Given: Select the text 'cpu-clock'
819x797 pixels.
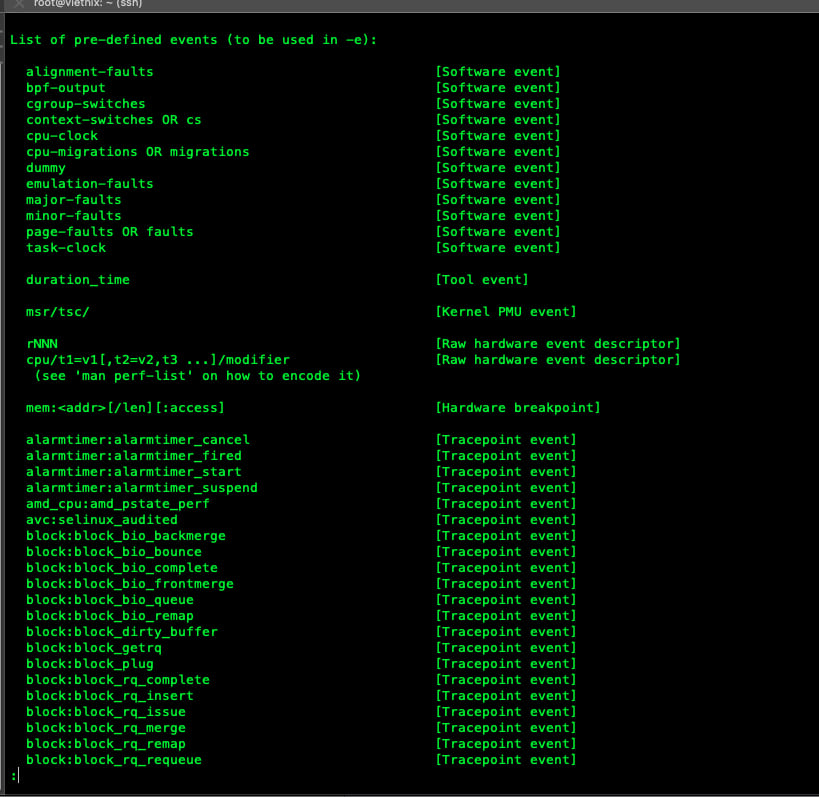Looking at the screenshot, I should click(x=62, y=136).
